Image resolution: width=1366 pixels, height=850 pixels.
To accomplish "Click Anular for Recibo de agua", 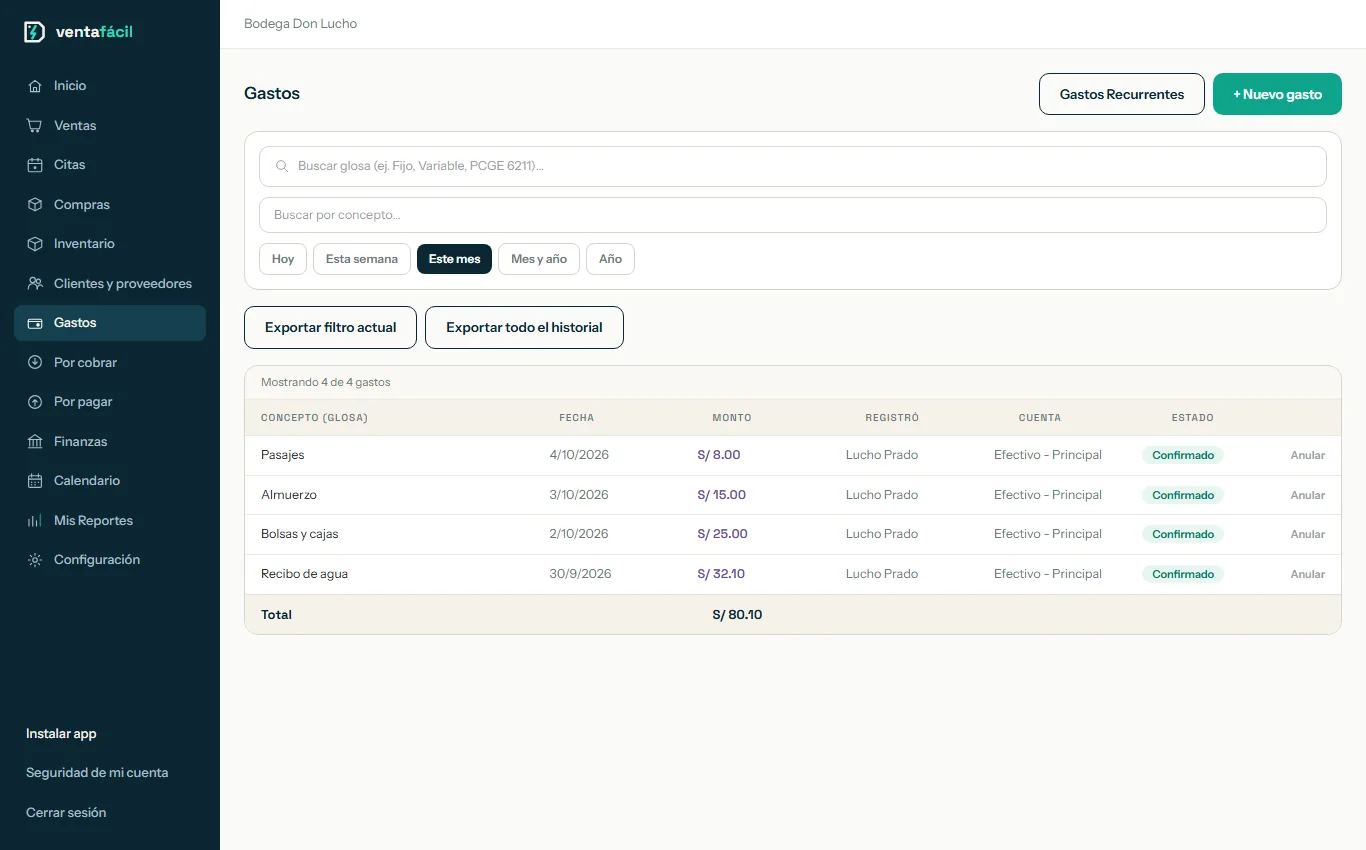I will 1307,574.
